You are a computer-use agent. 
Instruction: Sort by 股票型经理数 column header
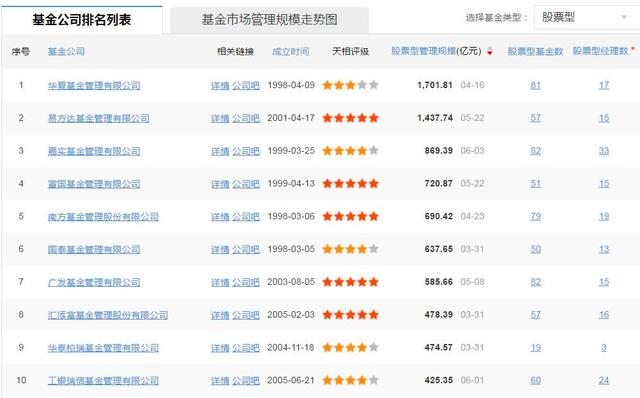click(600, 51)
